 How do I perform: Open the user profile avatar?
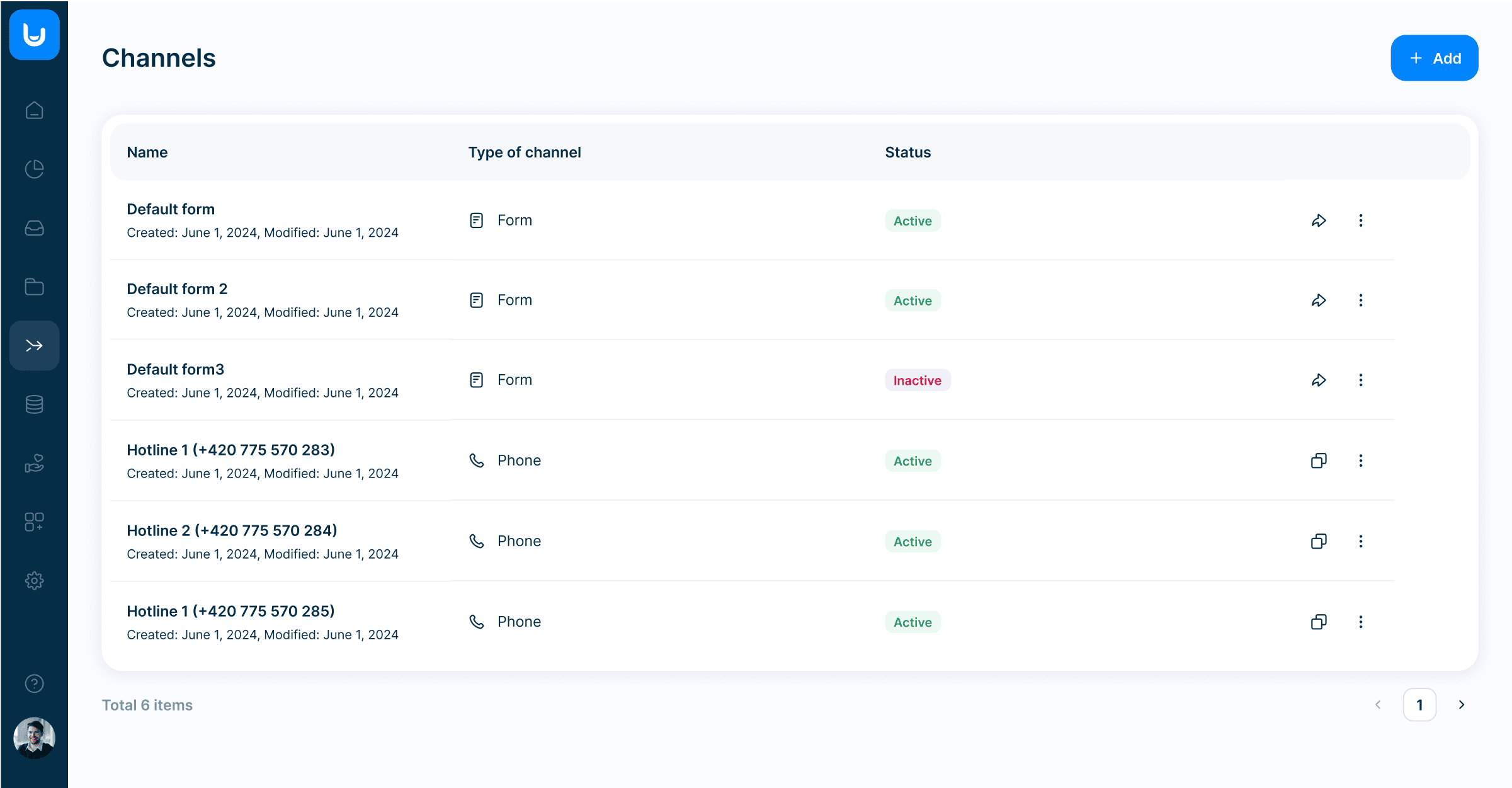click(x=34, y=738)
